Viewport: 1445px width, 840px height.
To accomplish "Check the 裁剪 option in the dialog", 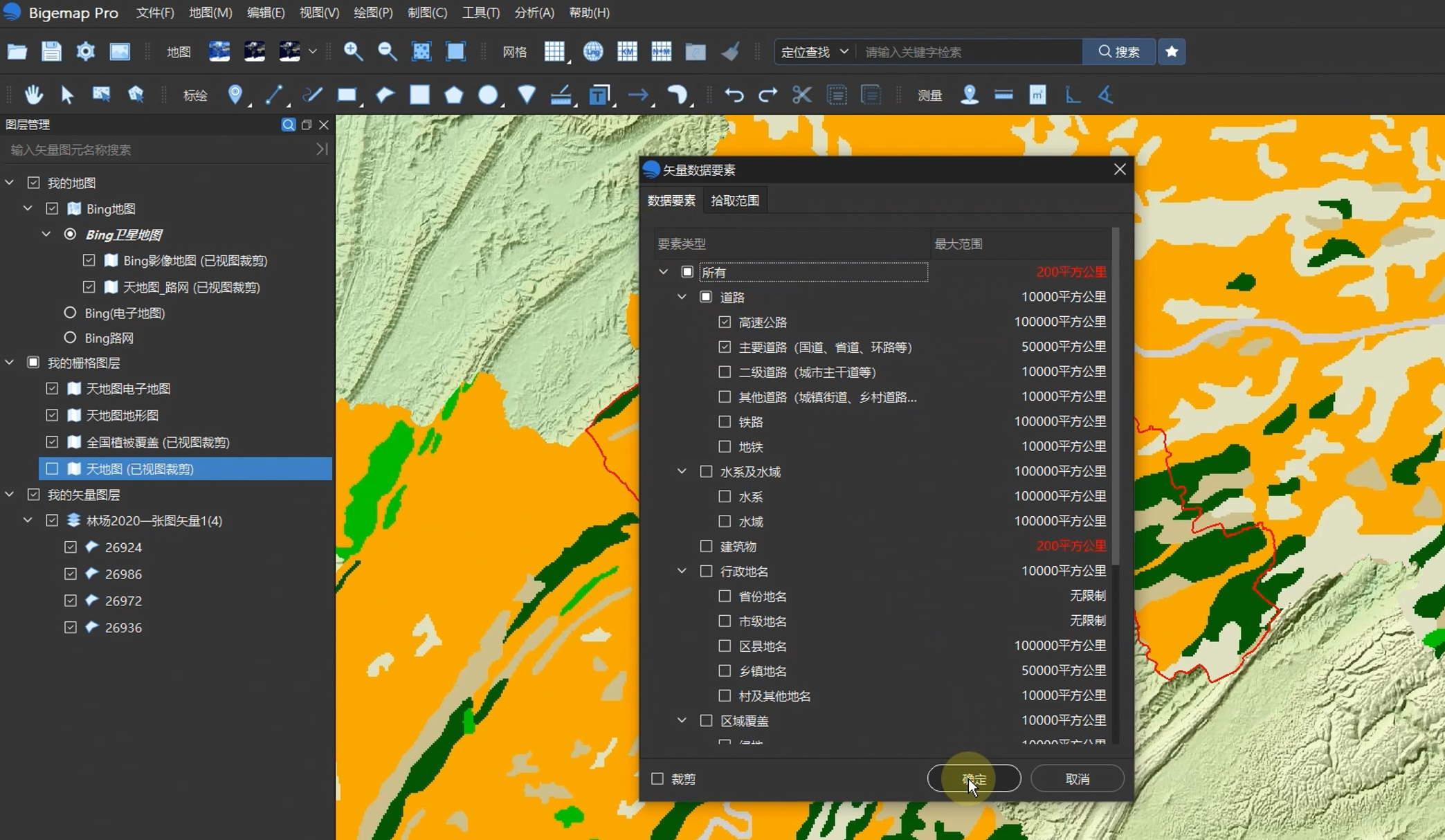I will (x=656, y=778).
